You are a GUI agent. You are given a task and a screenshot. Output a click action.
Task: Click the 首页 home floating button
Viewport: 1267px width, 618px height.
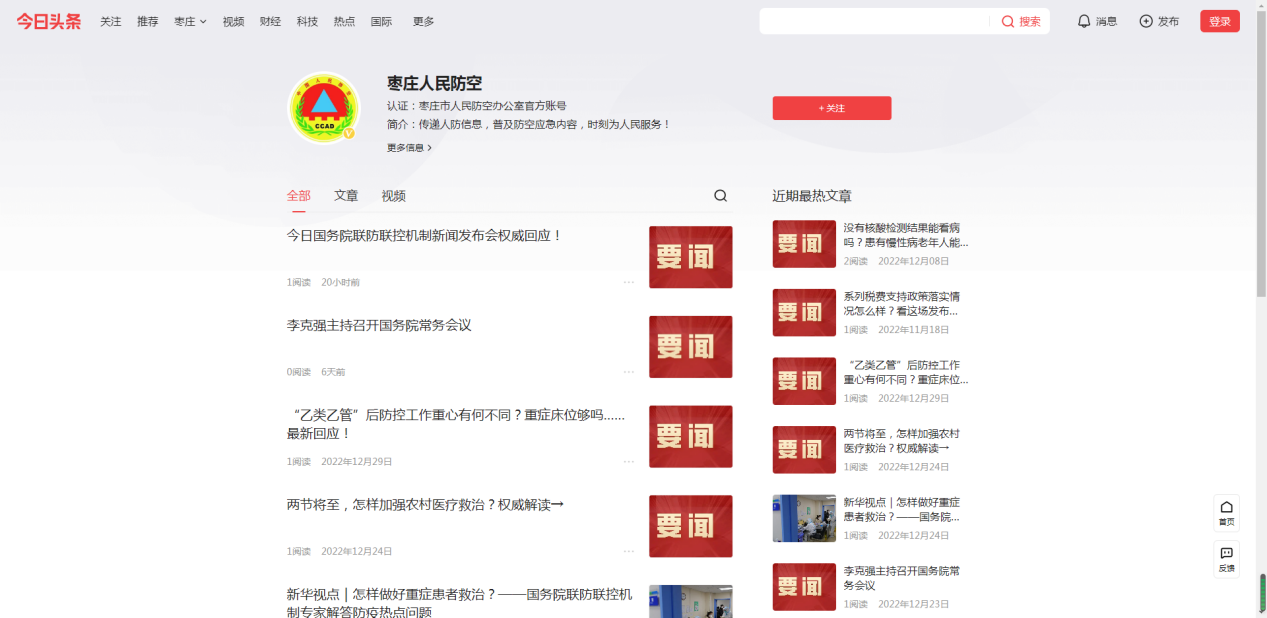(x=1226, y=513)
